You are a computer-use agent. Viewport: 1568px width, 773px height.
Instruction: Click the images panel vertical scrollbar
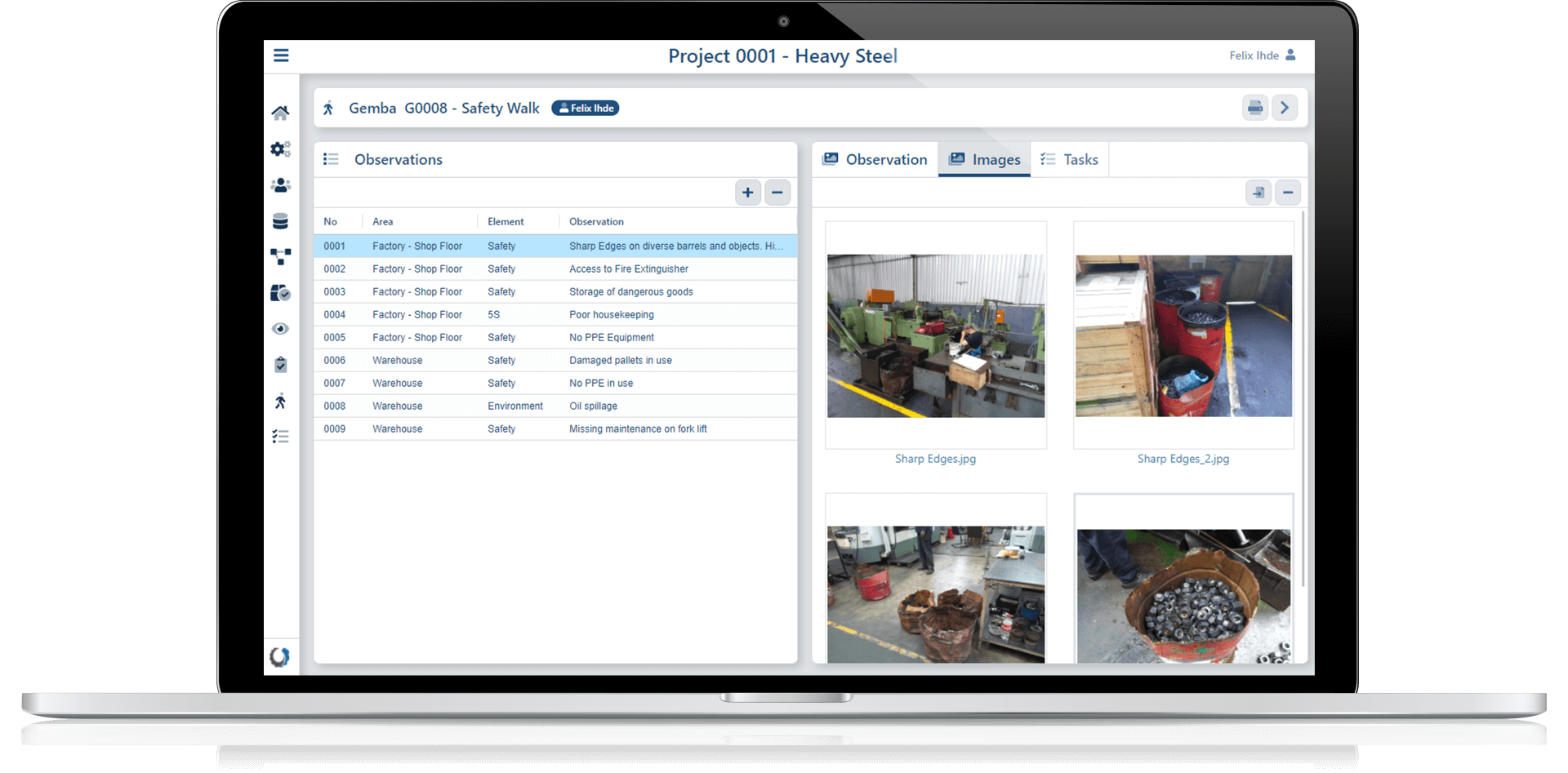click(x=1303, y=400)
